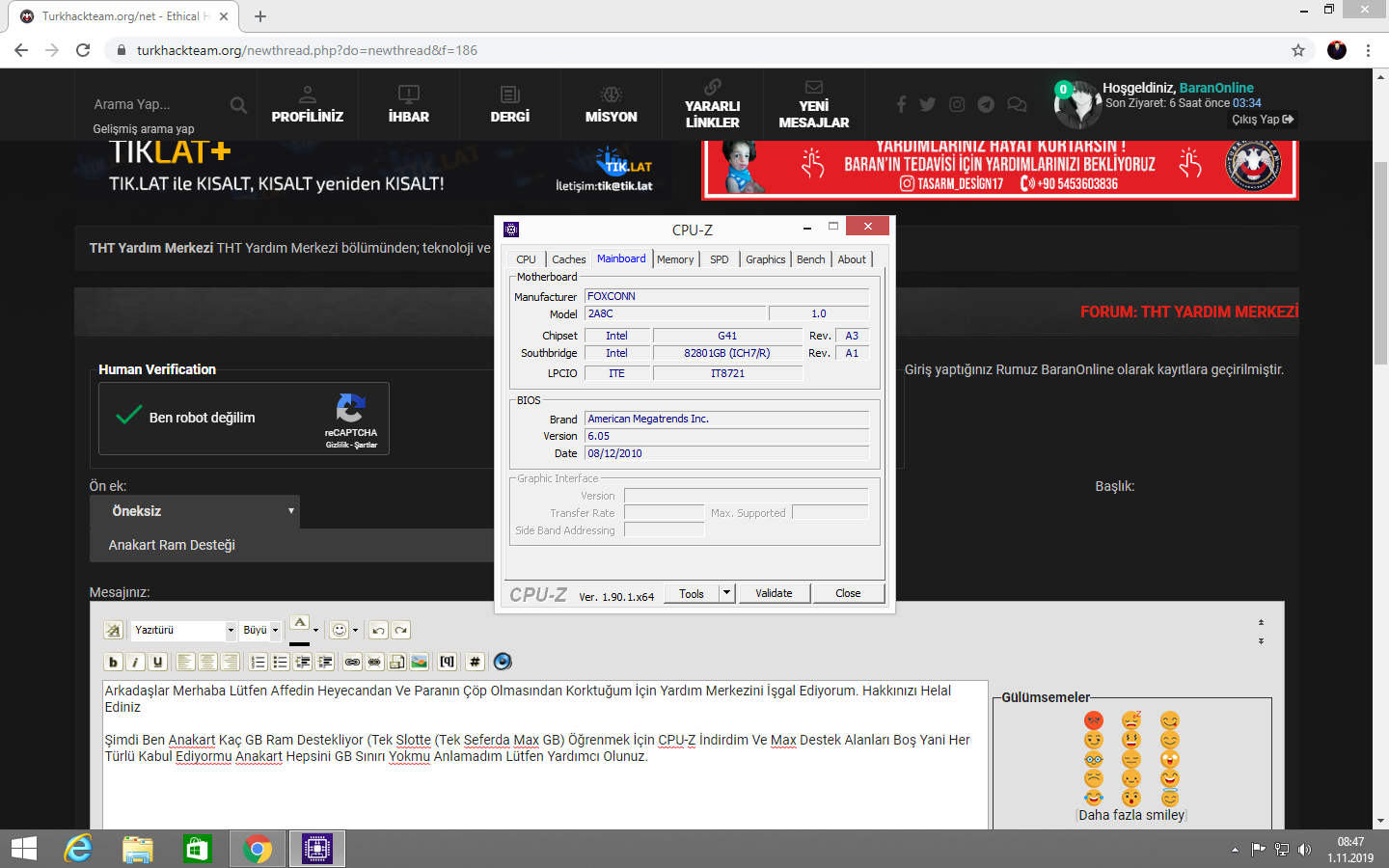Switch to the Caches tab in CPU-Z
This screenshot has height=868, width=1389.
568,259
